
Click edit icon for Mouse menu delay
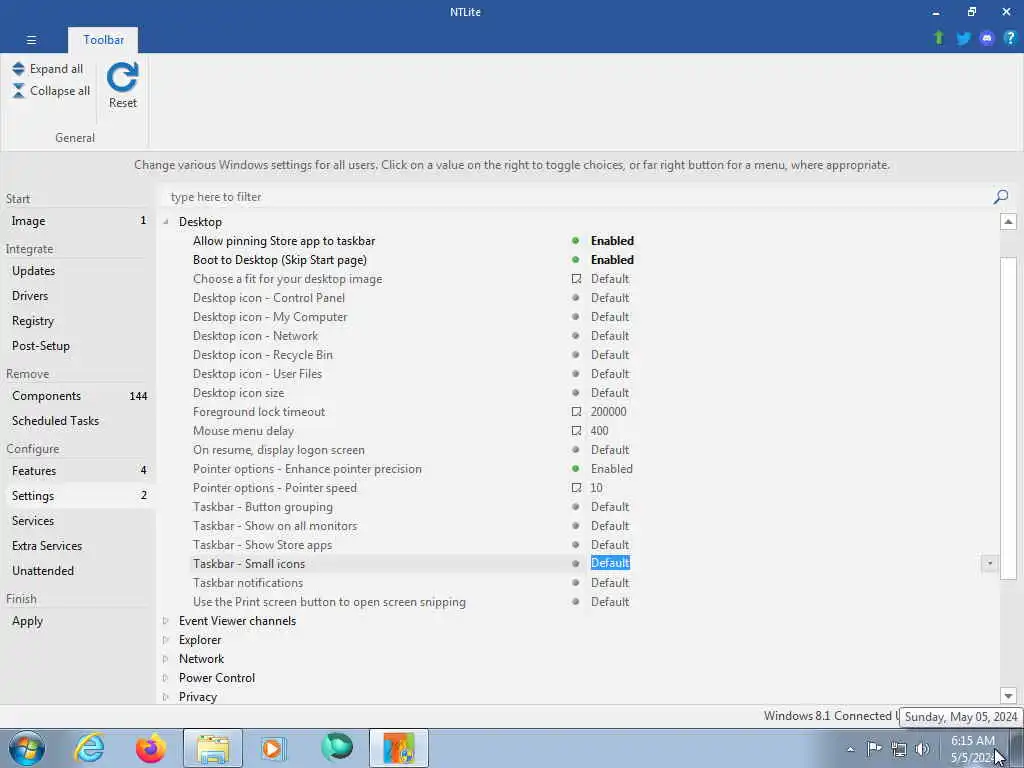576,431
